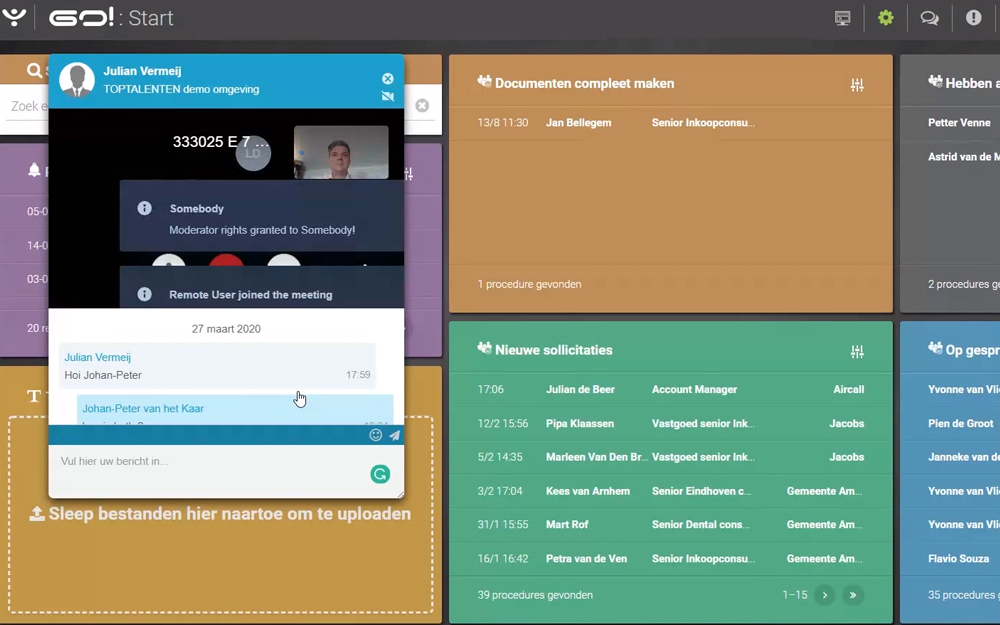Click the filter sliders icon on purple panel
This screenshot has width=1000, height=625.
click(409, 173)
